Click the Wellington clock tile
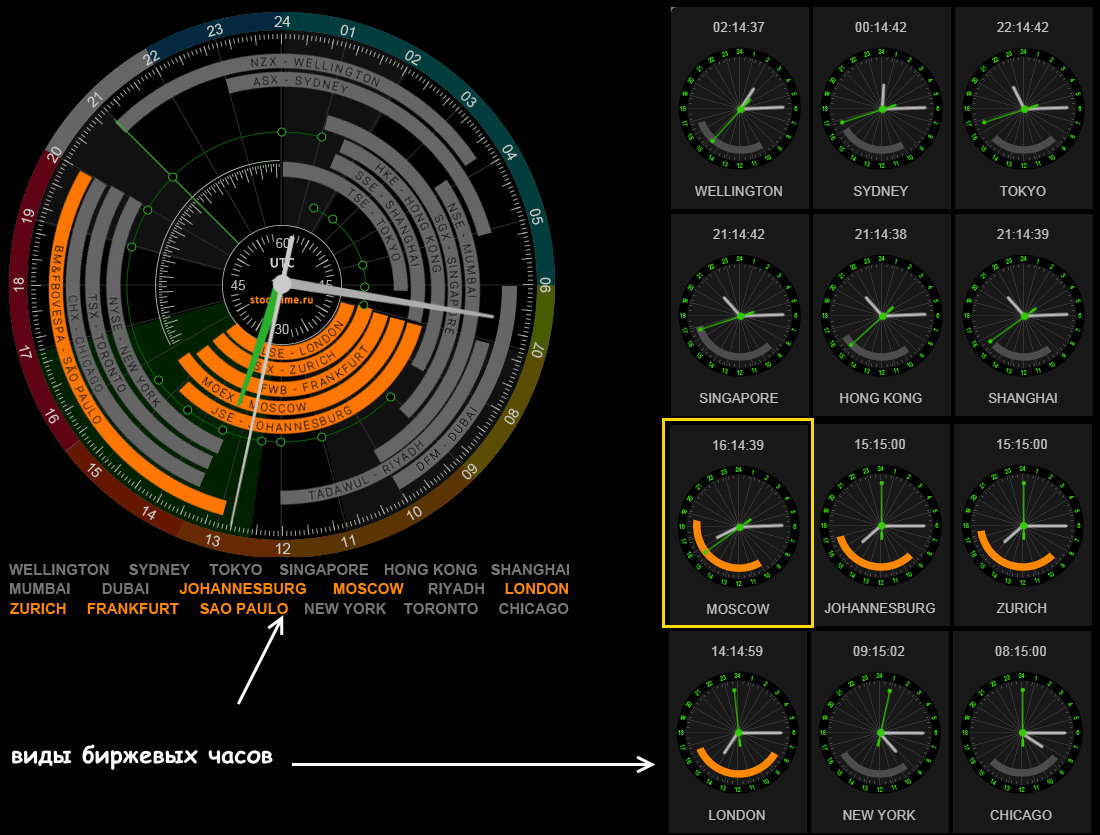 (x=739, y=108)
